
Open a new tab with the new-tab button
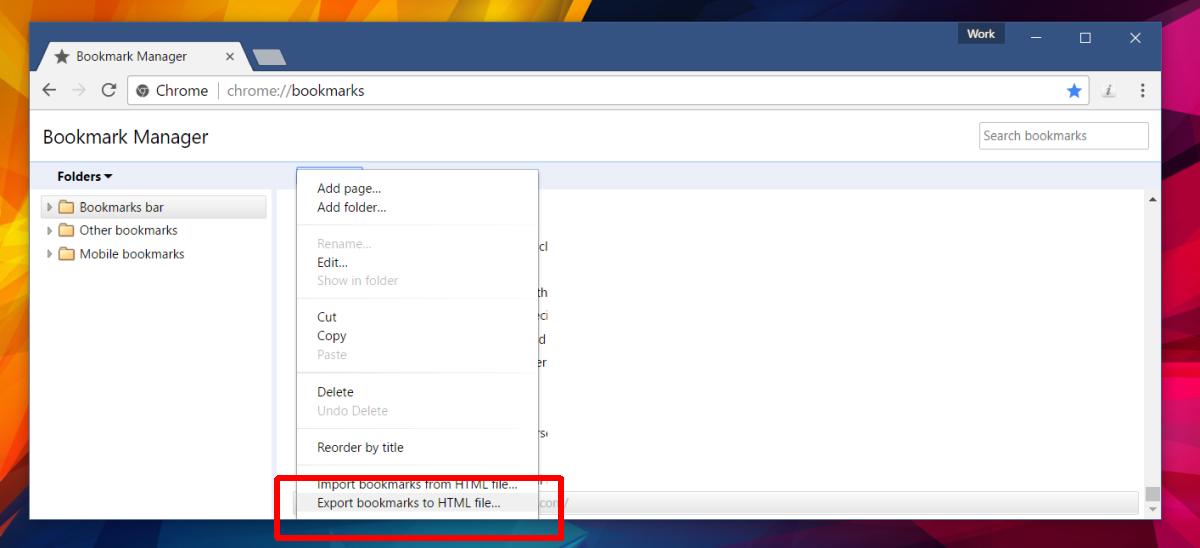(x=269, y=57)
